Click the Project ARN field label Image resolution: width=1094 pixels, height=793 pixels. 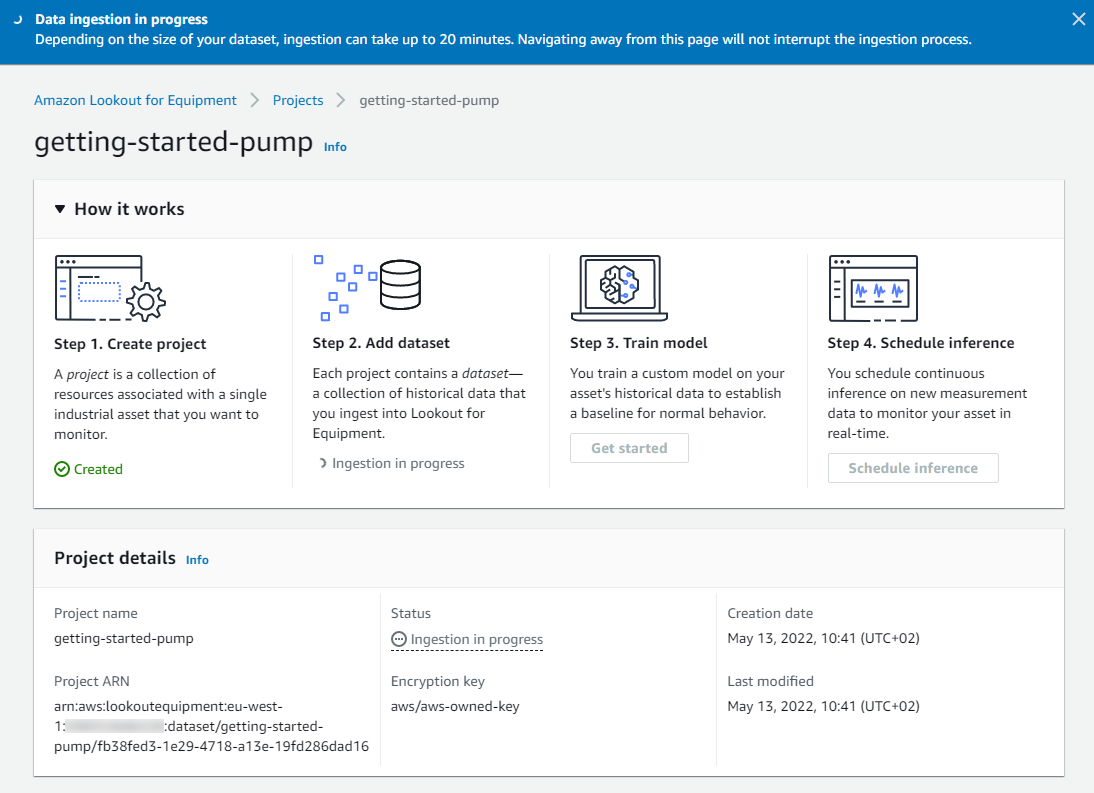coord(92,681)
